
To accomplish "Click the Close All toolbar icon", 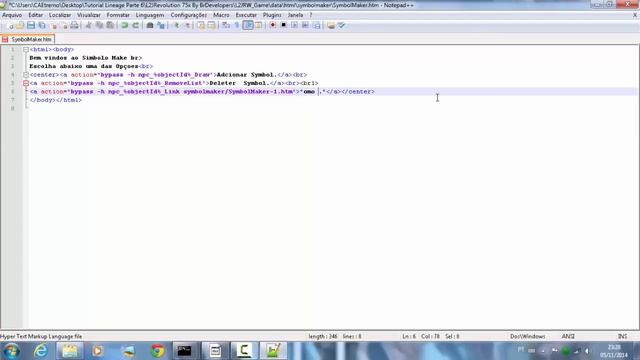I will pyautogui.click(x=64, y=25).
